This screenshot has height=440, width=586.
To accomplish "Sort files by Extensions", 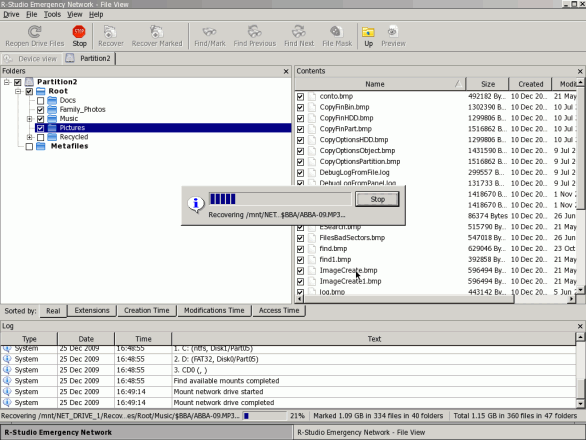I will tap(92, 311).
